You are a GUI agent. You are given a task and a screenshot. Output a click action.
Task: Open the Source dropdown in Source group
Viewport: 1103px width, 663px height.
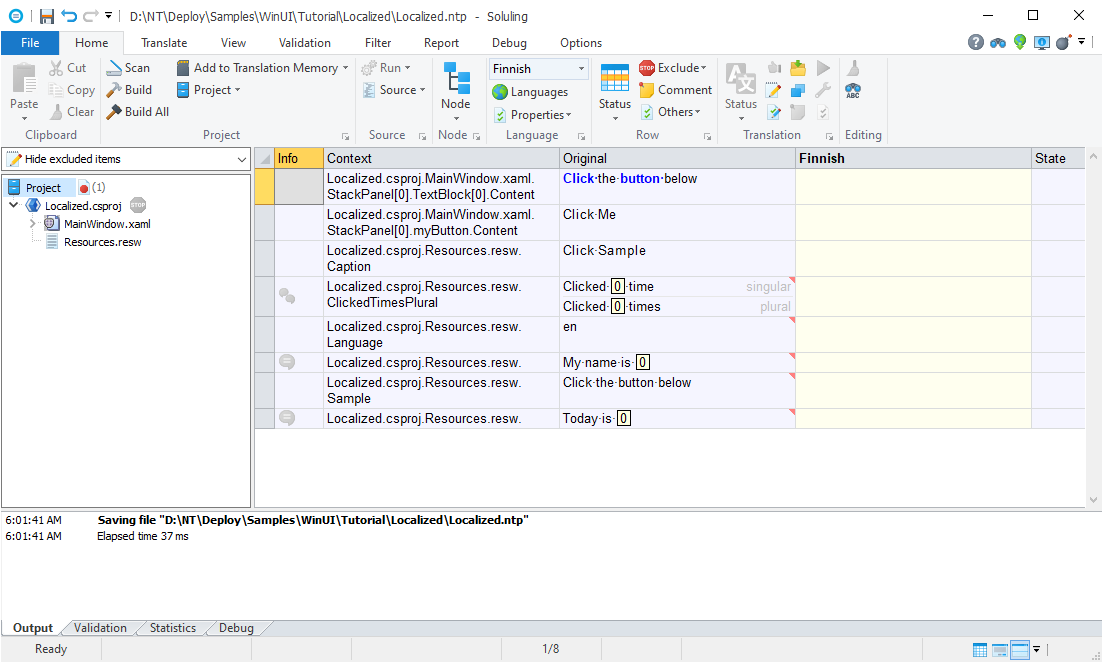394,89
